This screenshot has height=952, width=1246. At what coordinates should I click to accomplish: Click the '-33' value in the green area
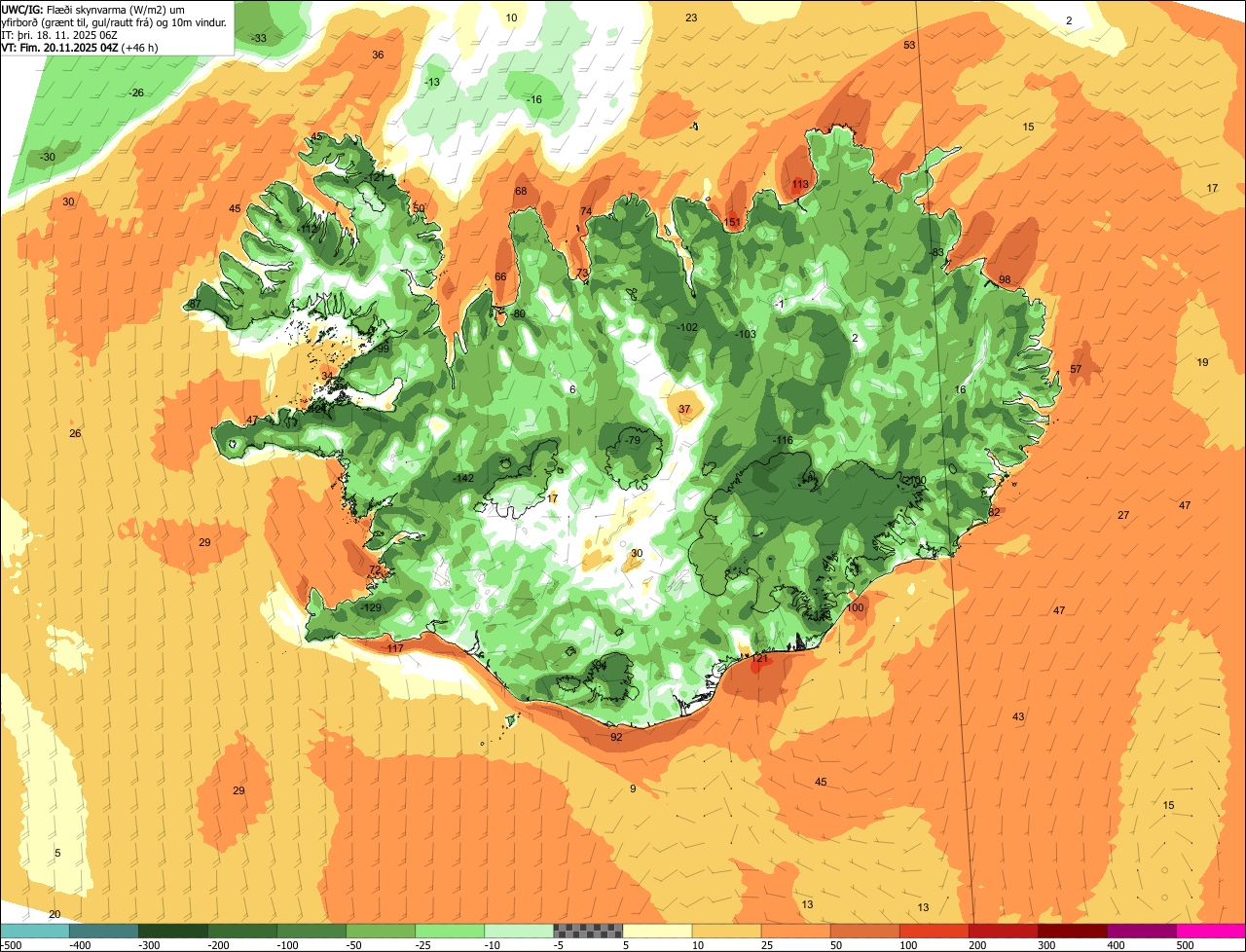[x=259, y=38]
